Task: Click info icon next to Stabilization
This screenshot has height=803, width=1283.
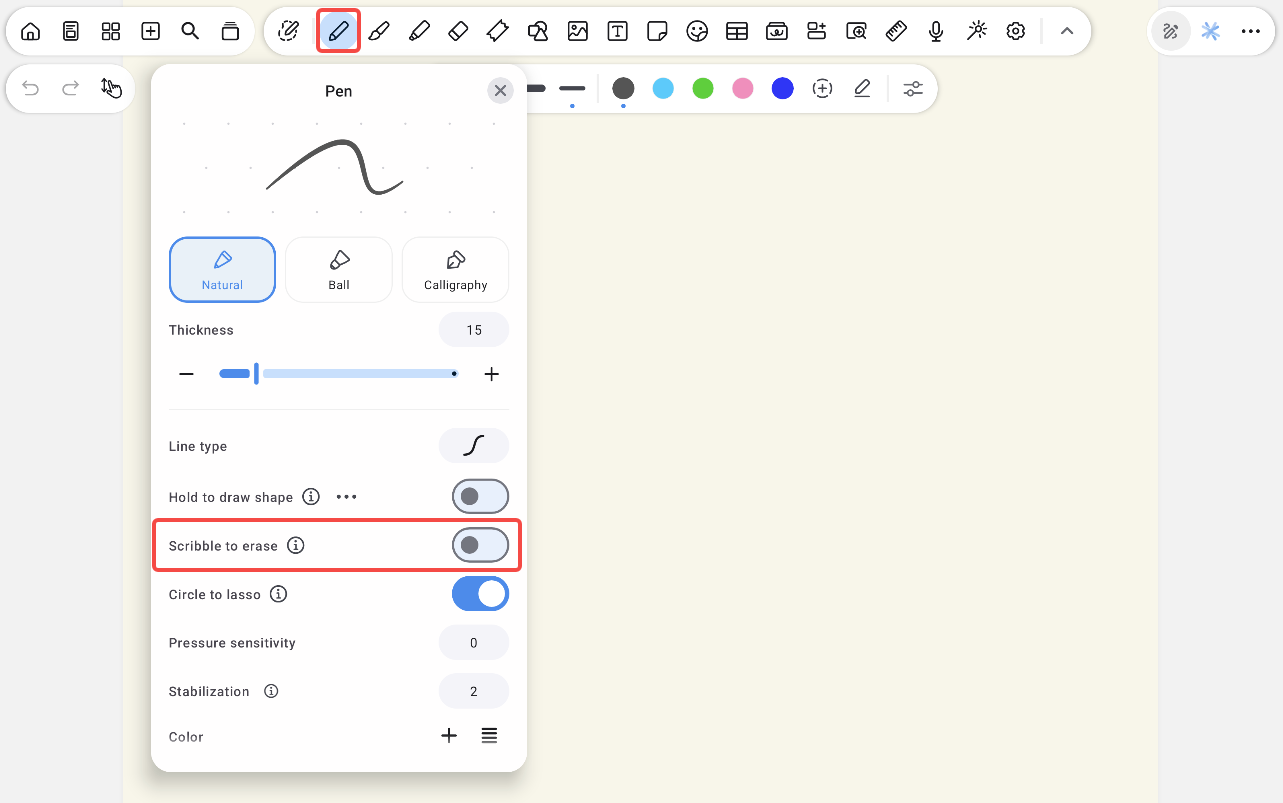Action: pos(271,691)
